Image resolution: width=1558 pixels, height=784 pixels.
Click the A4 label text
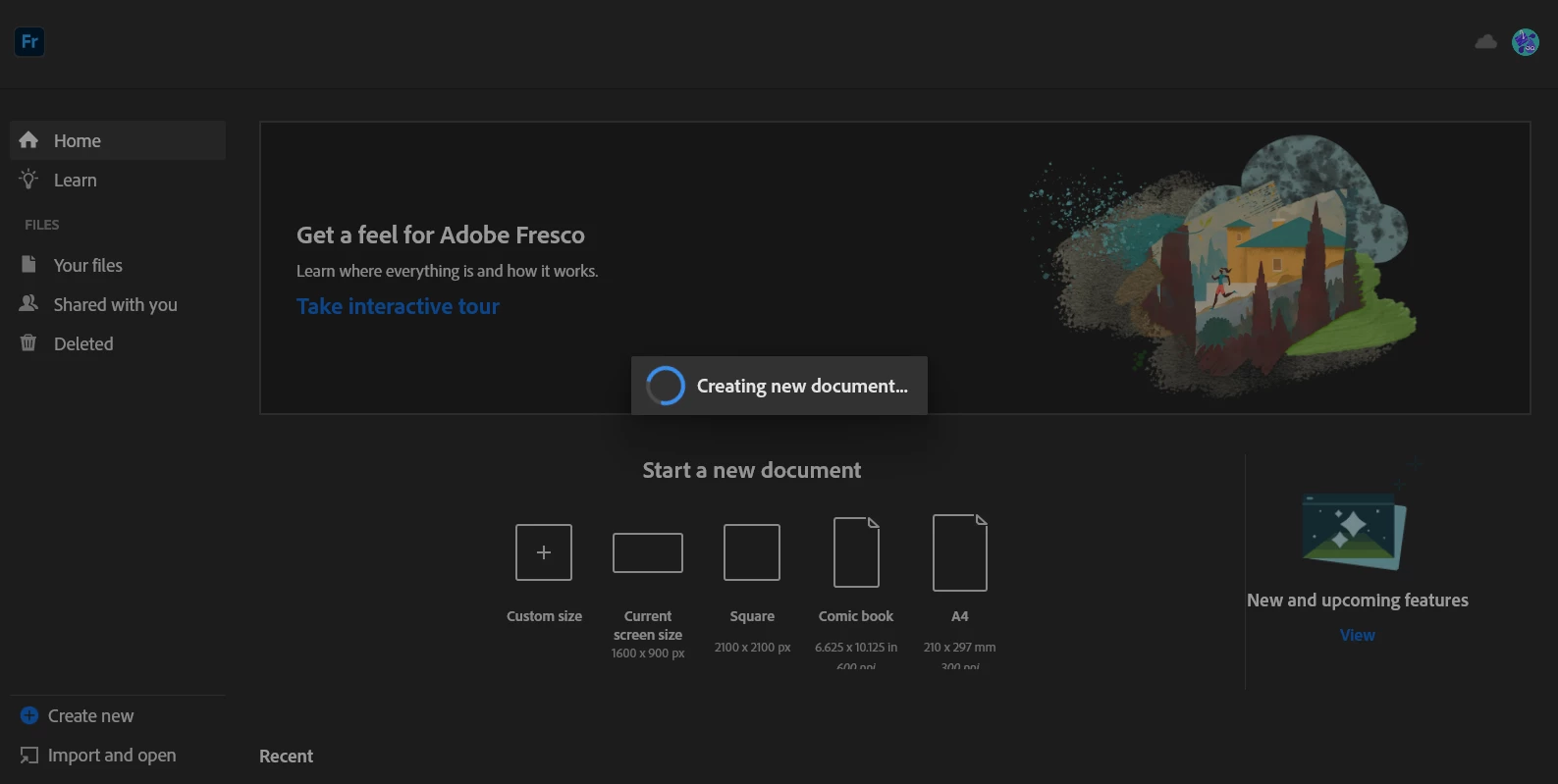[x=960, y=616]
